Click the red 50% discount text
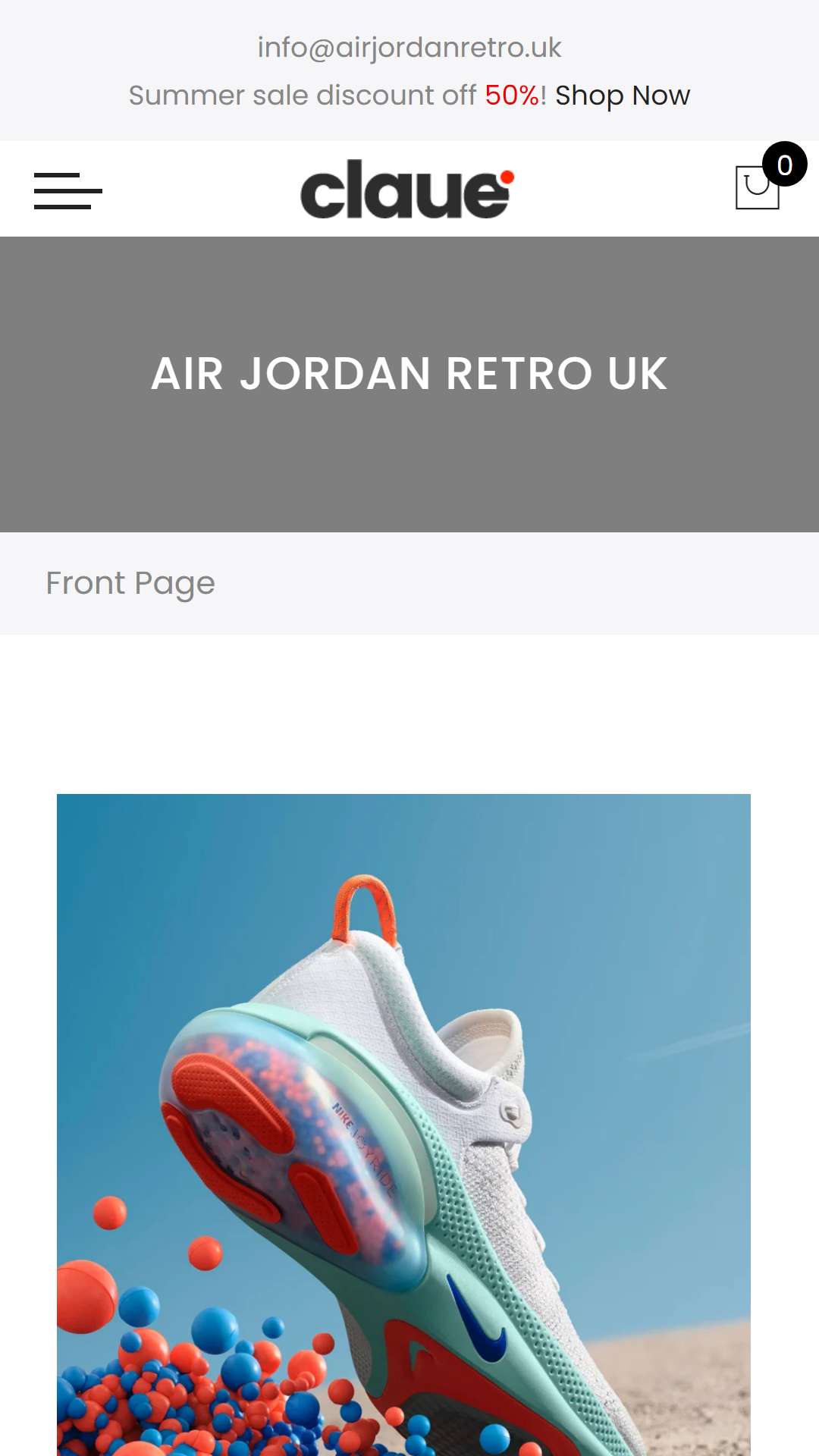819x1456 pixels. pyautogui.click(x=512, y=96)
